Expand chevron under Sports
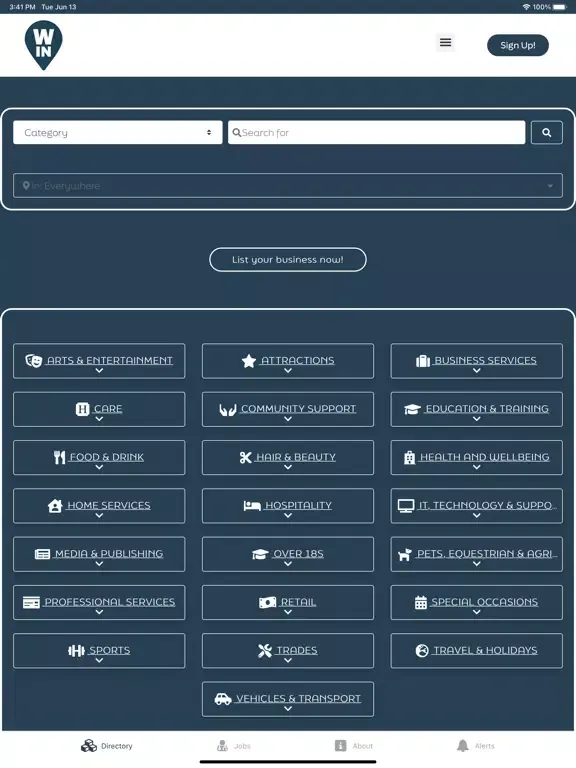The image size is (576, 768). (99, 661)
